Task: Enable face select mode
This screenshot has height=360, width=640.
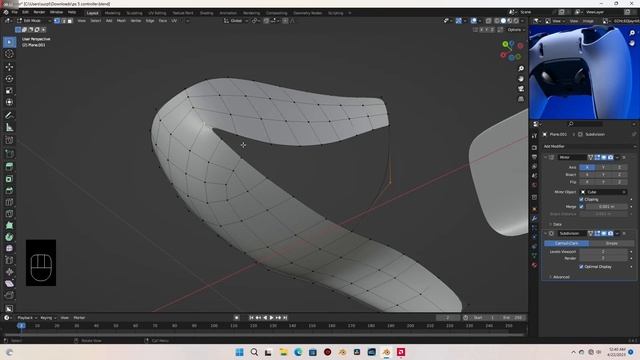Action: pyautogui.click(x=70, y=21)
